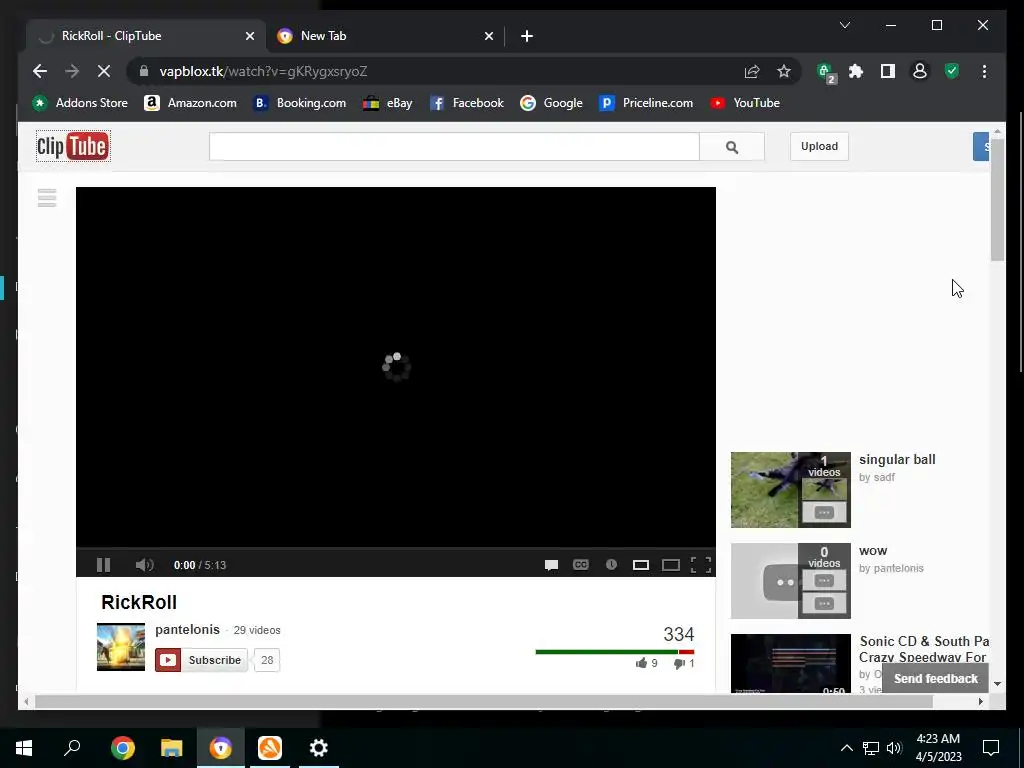Screen dimensions: 1024x768
Task: Open Priceline.com bookmark
Action: (646, 103)
